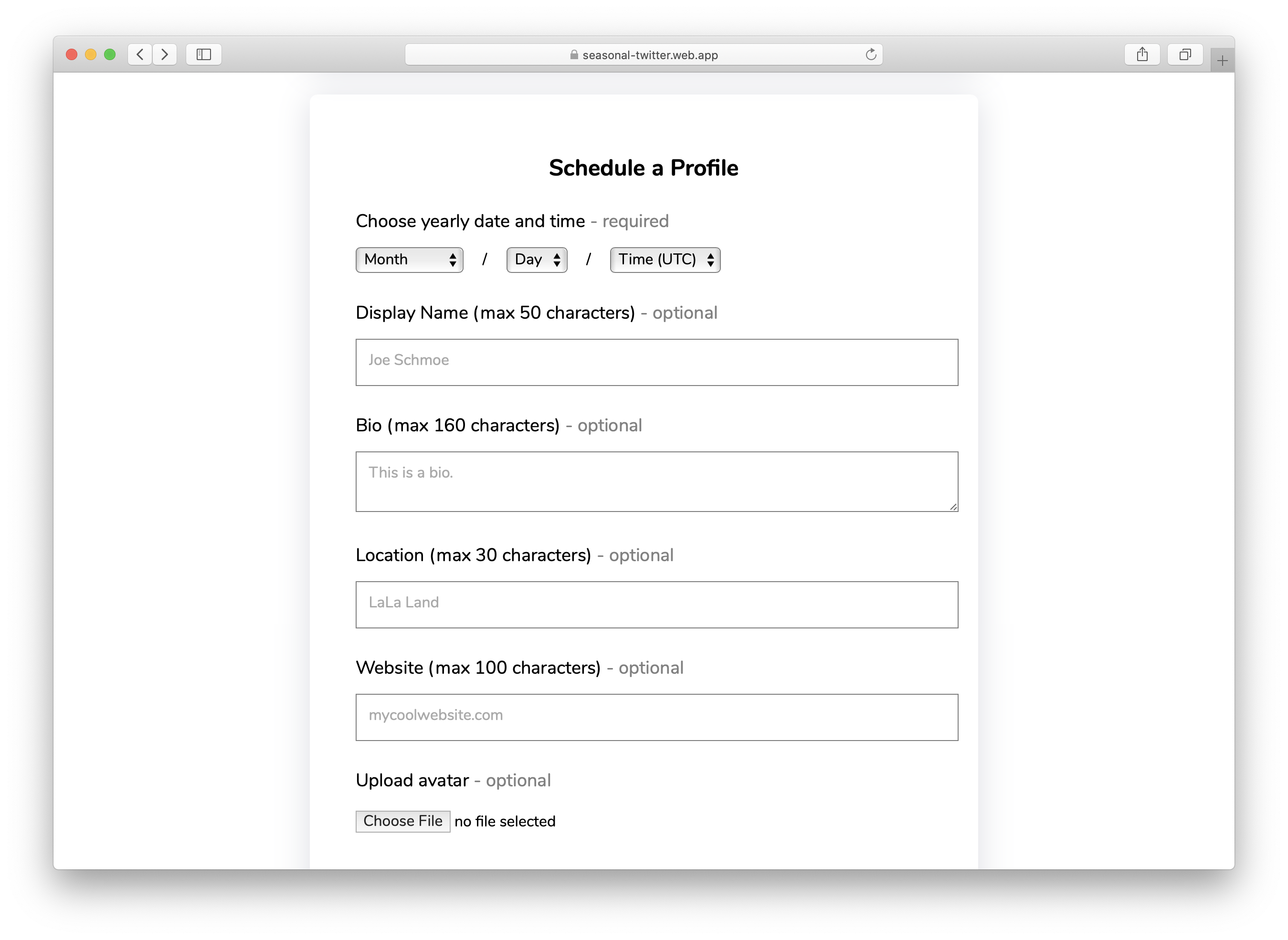Click the forward navigation arrow
This screenshot has width=1288, height=940.
coord(166,54)
